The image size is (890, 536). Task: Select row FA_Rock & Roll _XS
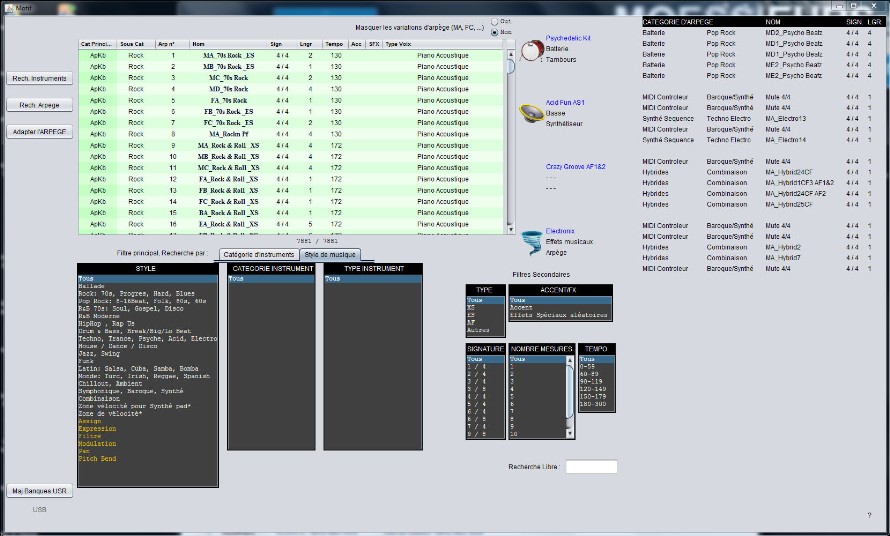pos(291,179)
